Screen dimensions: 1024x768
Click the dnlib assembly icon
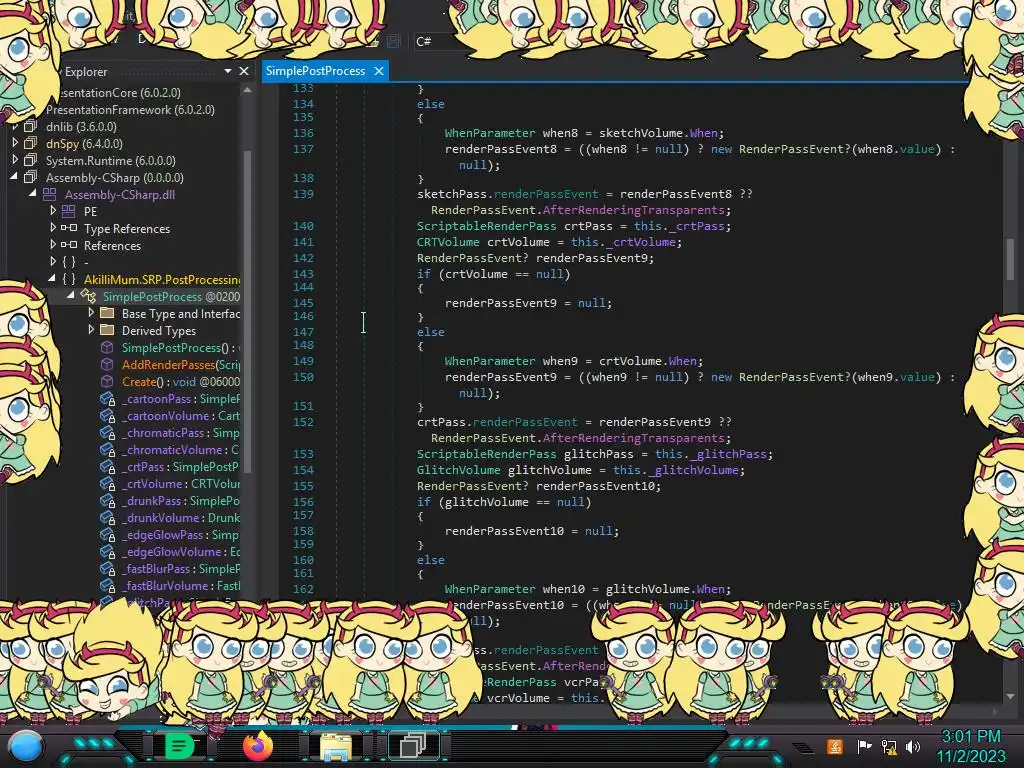coord(30,126)
